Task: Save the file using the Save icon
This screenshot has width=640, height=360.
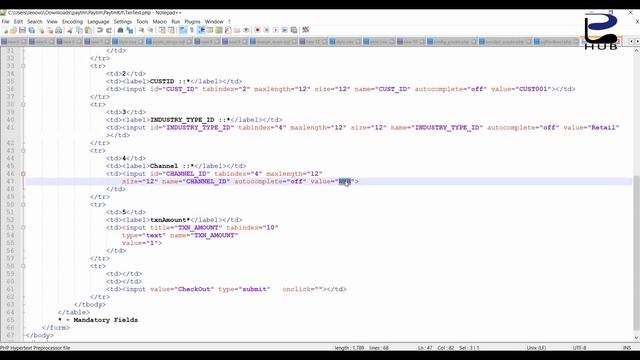Action: (22, 30)
